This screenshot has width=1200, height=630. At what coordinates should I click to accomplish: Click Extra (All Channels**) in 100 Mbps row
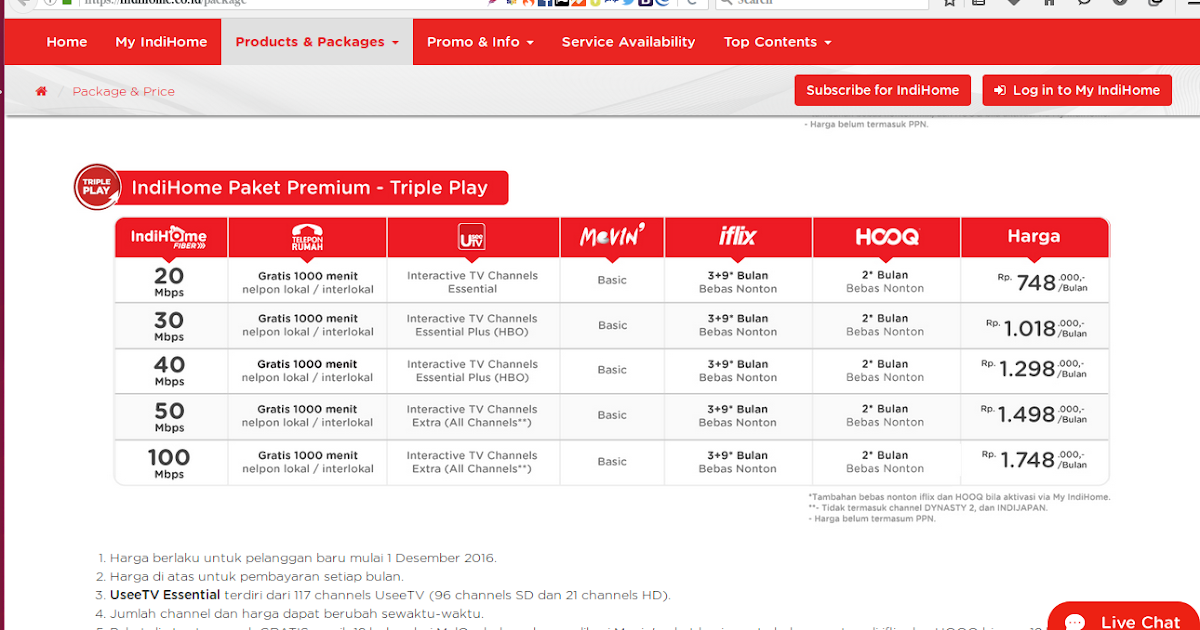(x=472, y=469)
